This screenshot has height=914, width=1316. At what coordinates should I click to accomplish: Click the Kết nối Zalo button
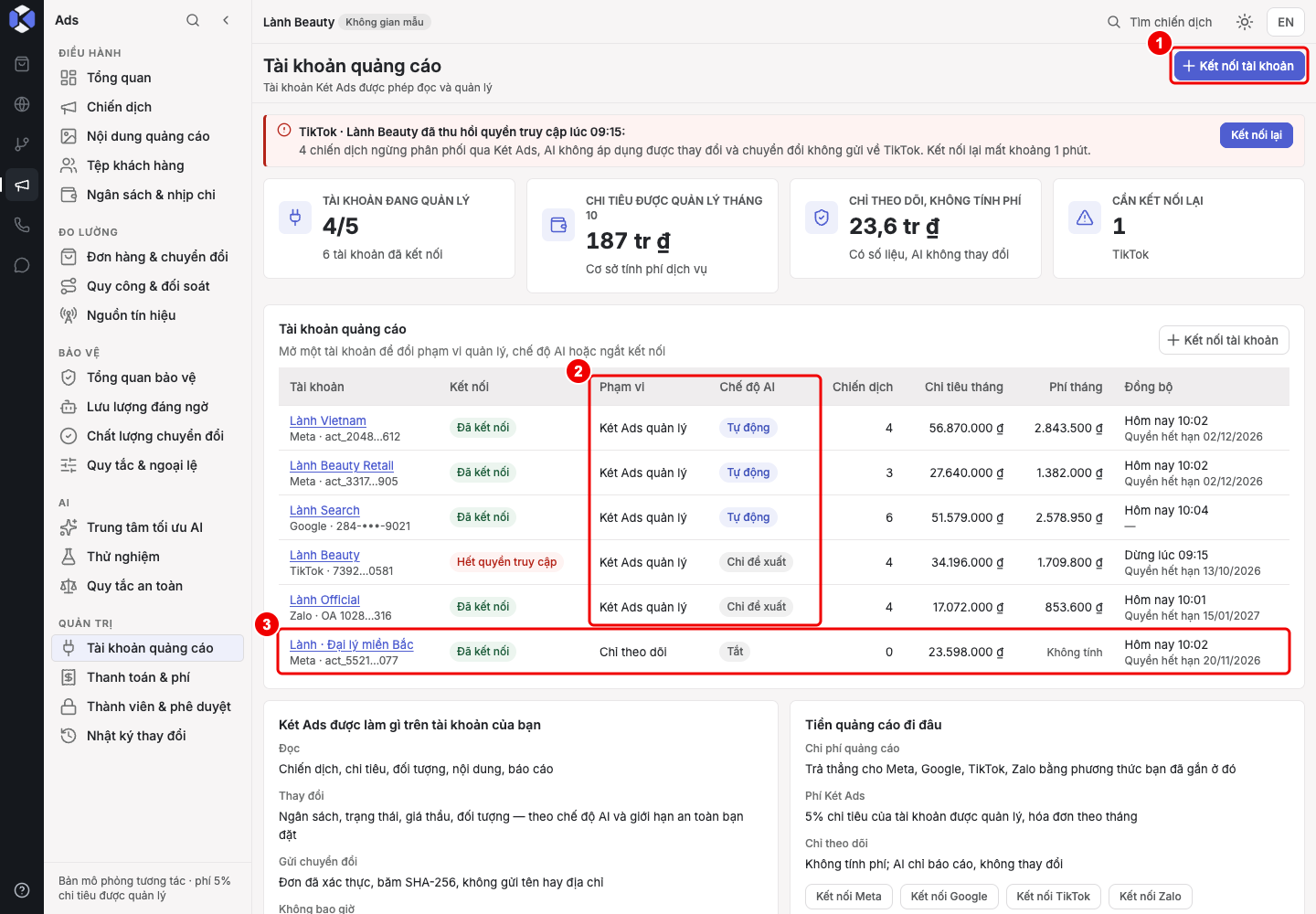[1151, 897]
